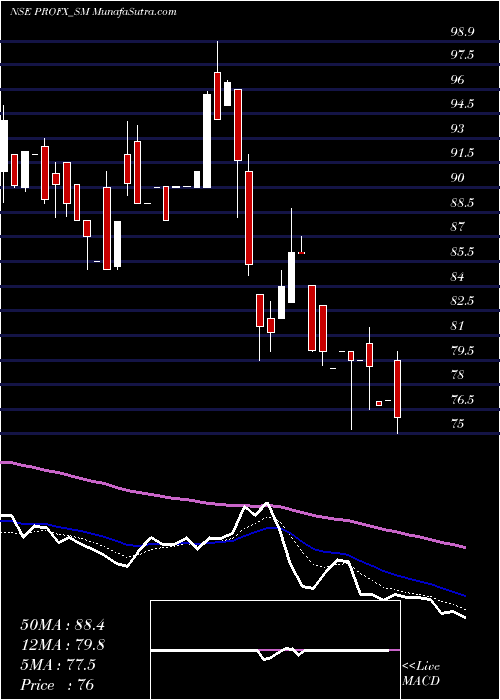Click the 79.5 price axis label

462,350
